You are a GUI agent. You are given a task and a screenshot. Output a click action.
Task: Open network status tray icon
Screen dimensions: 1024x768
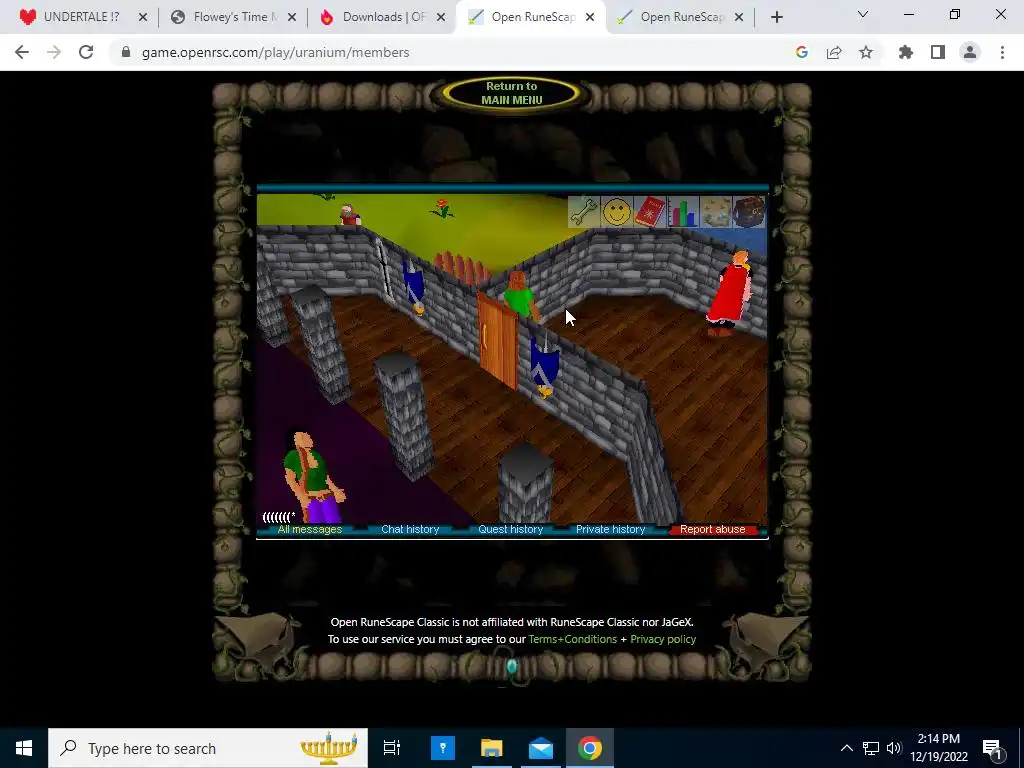click(871, 748)
